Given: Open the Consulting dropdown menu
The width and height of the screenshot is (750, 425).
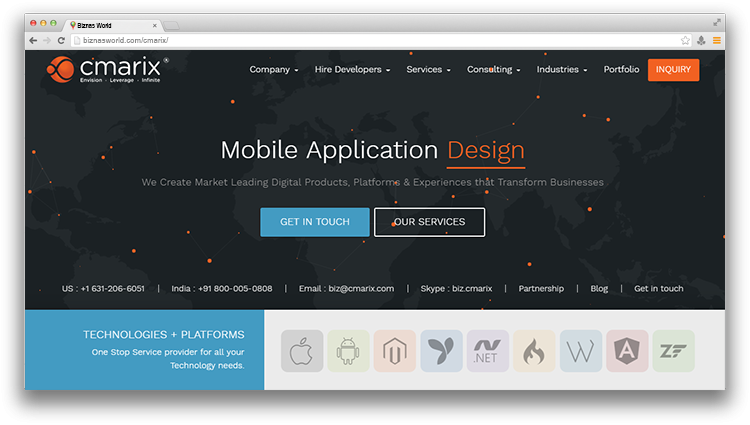Looking at the screenshot, I should point(493,70).
